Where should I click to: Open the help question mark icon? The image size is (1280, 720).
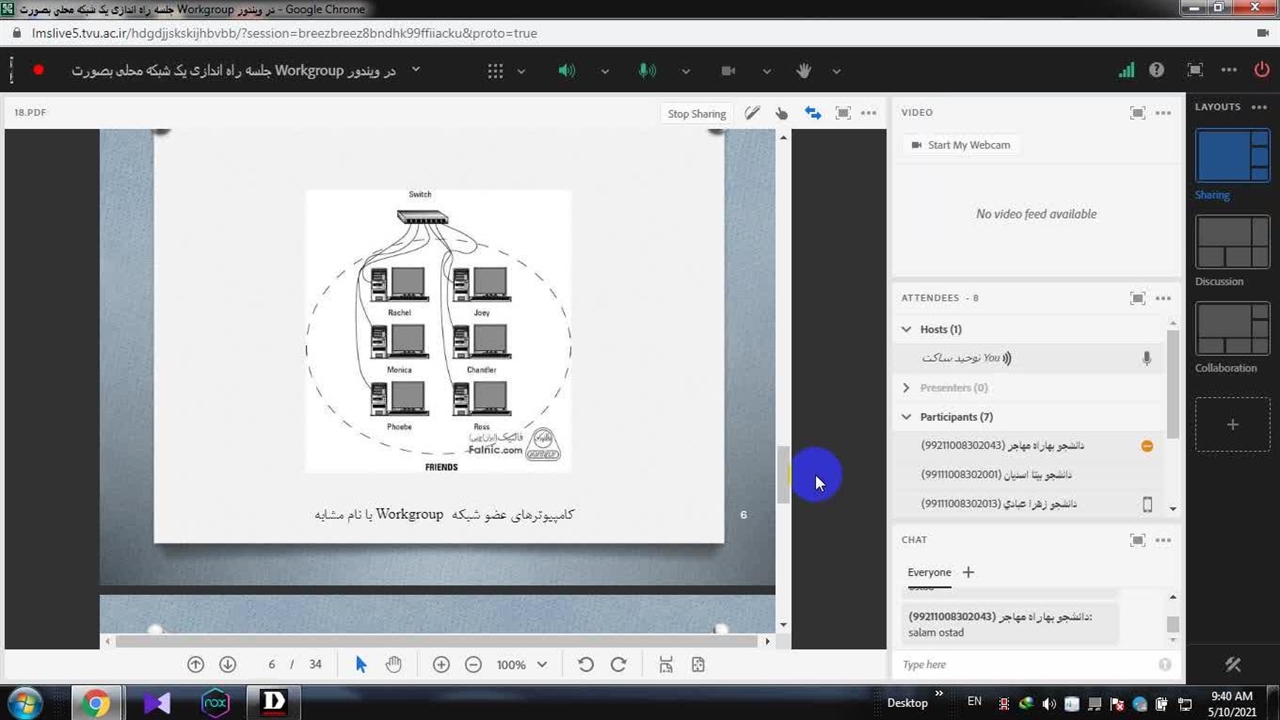1156,70
